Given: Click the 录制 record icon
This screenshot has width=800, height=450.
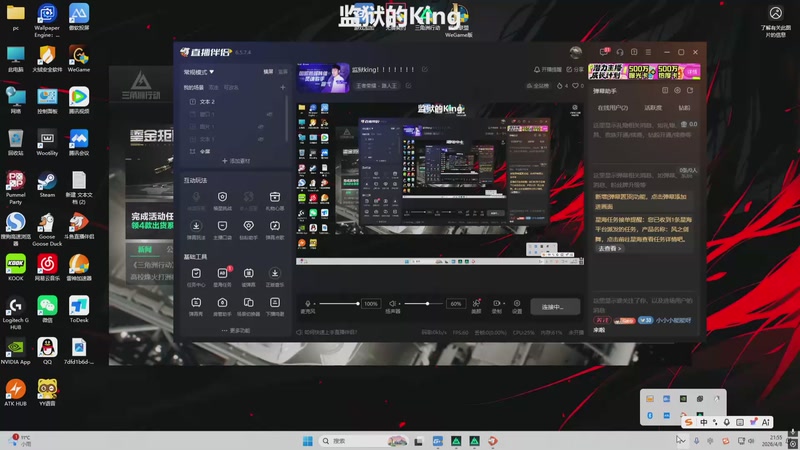Looking at the screenshot, I should click(x=496, y=303).
